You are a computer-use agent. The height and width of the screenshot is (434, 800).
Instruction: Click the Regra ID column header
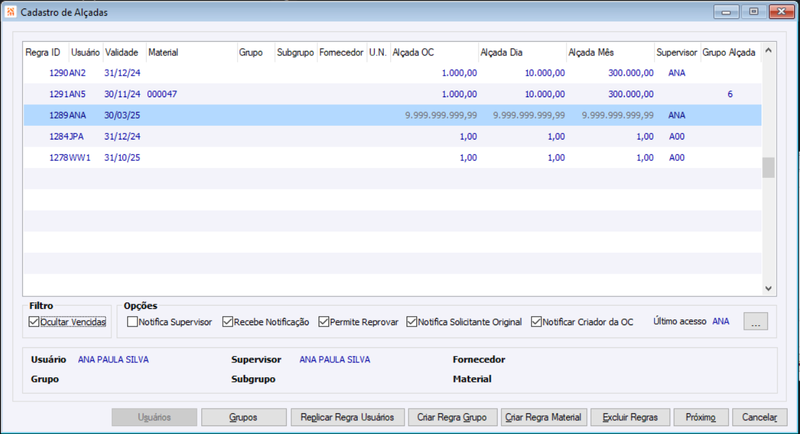pos(46,53)
